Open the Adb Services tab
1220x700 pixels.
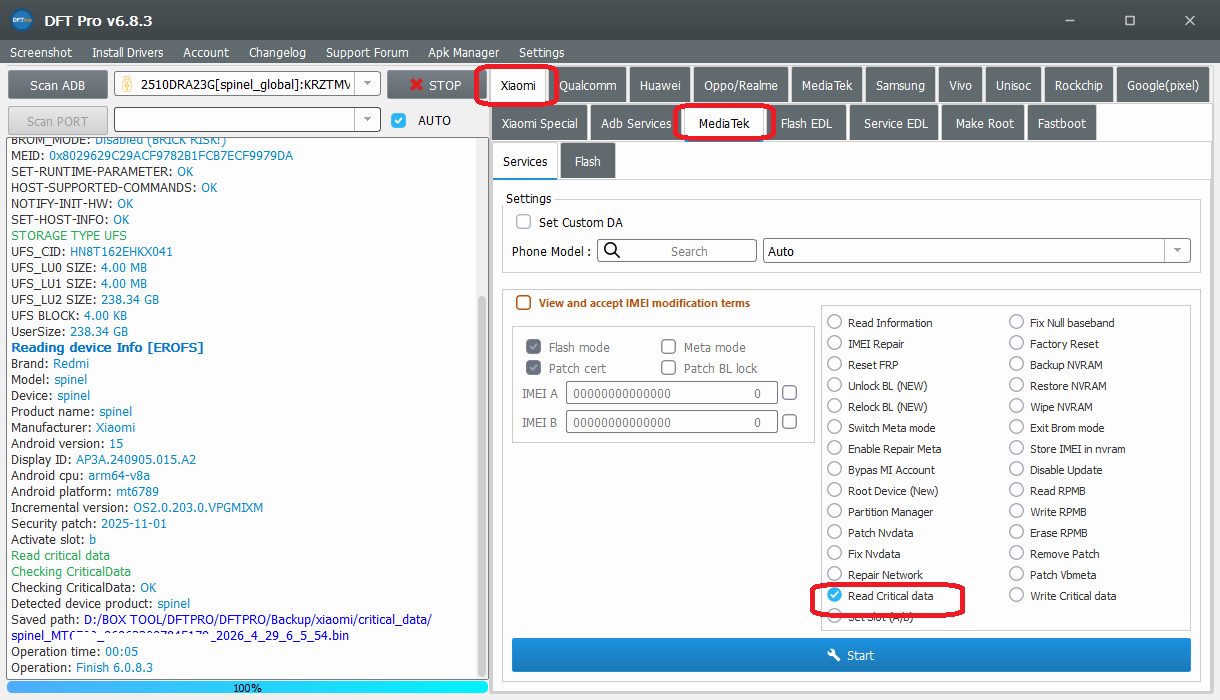click(x=636, y=123)
